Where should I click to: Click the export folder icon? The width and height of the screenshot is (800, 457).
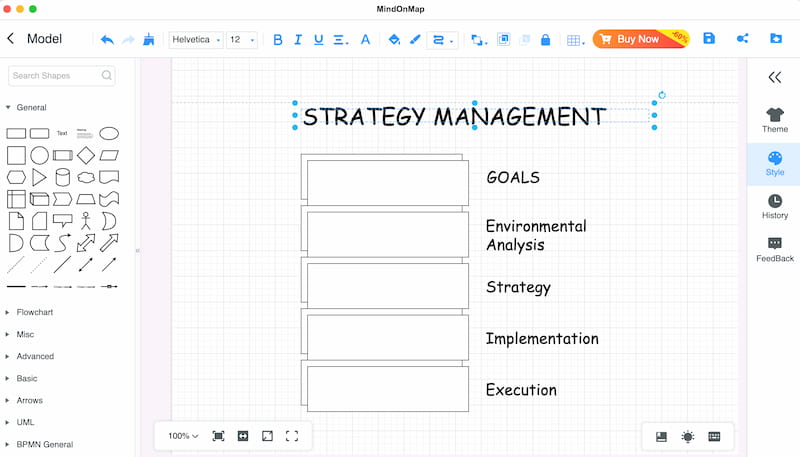click(776, 38)
